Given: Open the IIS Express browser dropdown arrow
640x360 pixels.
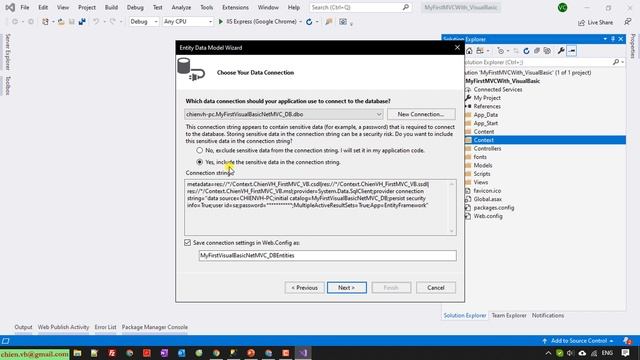Looking at the screenshot, I should 300,22.
